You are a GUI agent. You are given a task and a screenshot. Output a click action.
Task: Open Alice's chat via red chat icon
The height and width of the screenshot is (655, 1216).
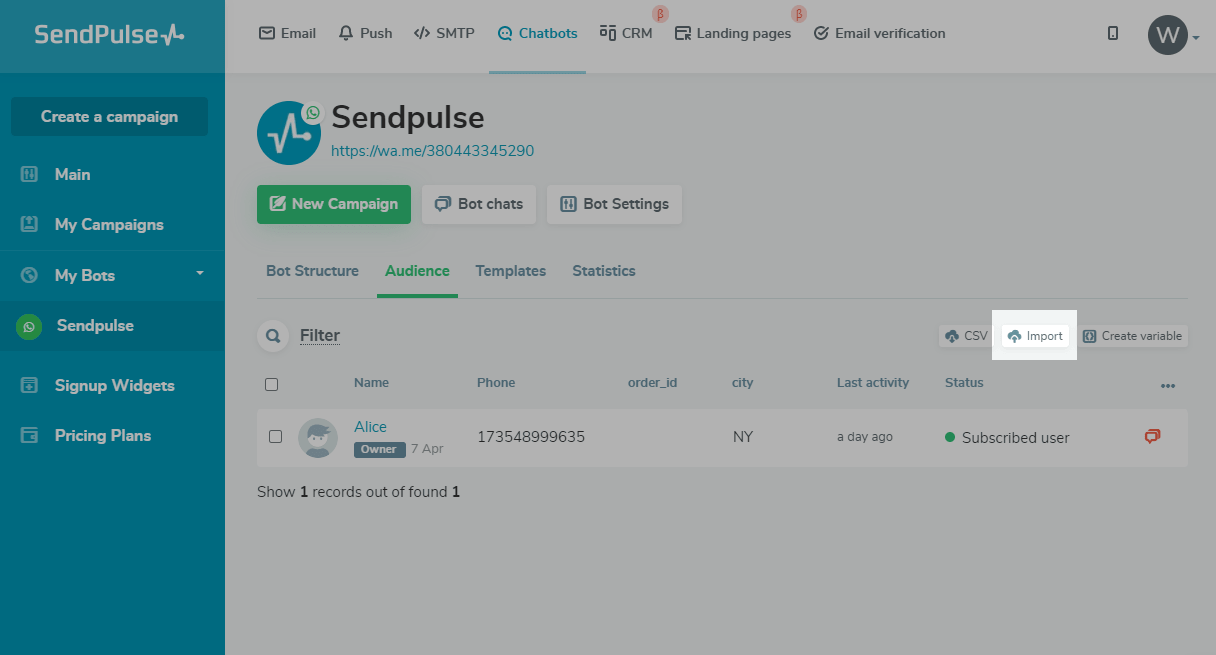click(1152, 437)
